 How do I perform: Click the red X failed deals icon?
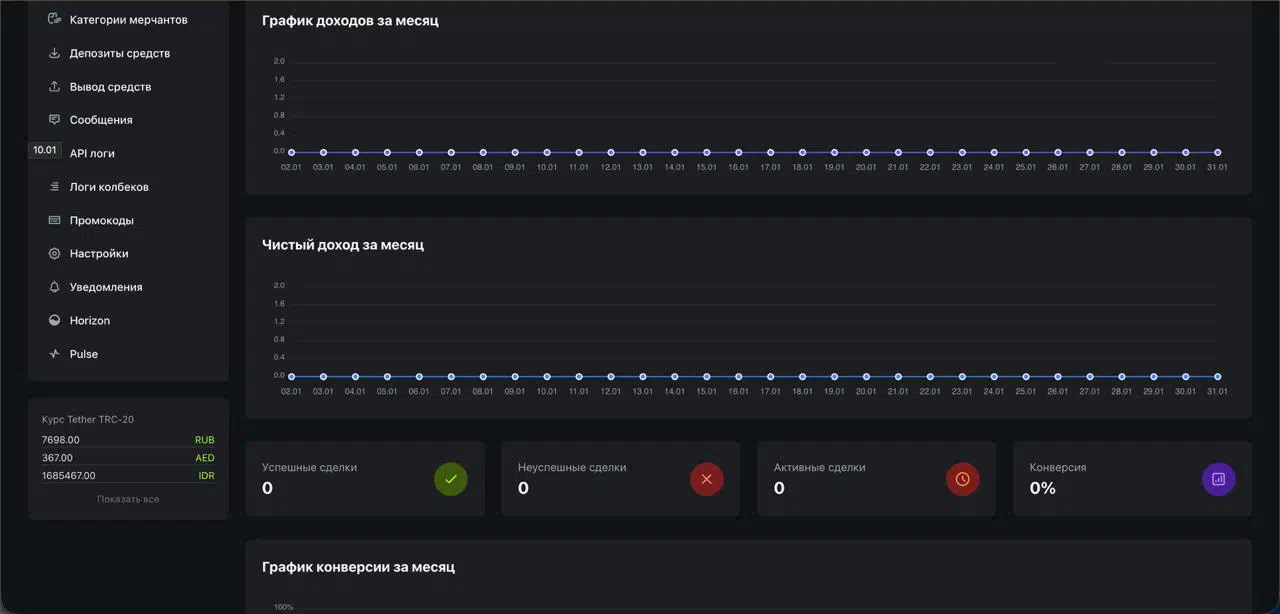click(x=706, y=479)
